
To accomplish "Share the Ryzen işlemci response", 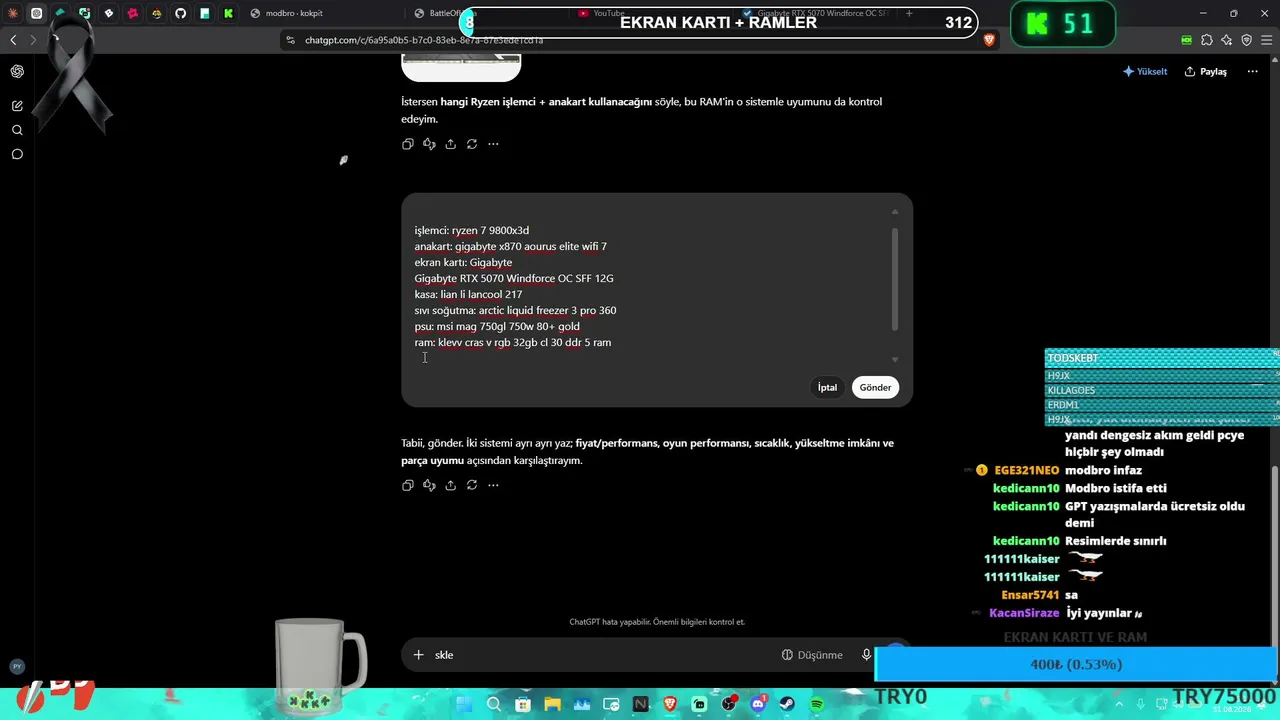I will click(x=450, y=144).
